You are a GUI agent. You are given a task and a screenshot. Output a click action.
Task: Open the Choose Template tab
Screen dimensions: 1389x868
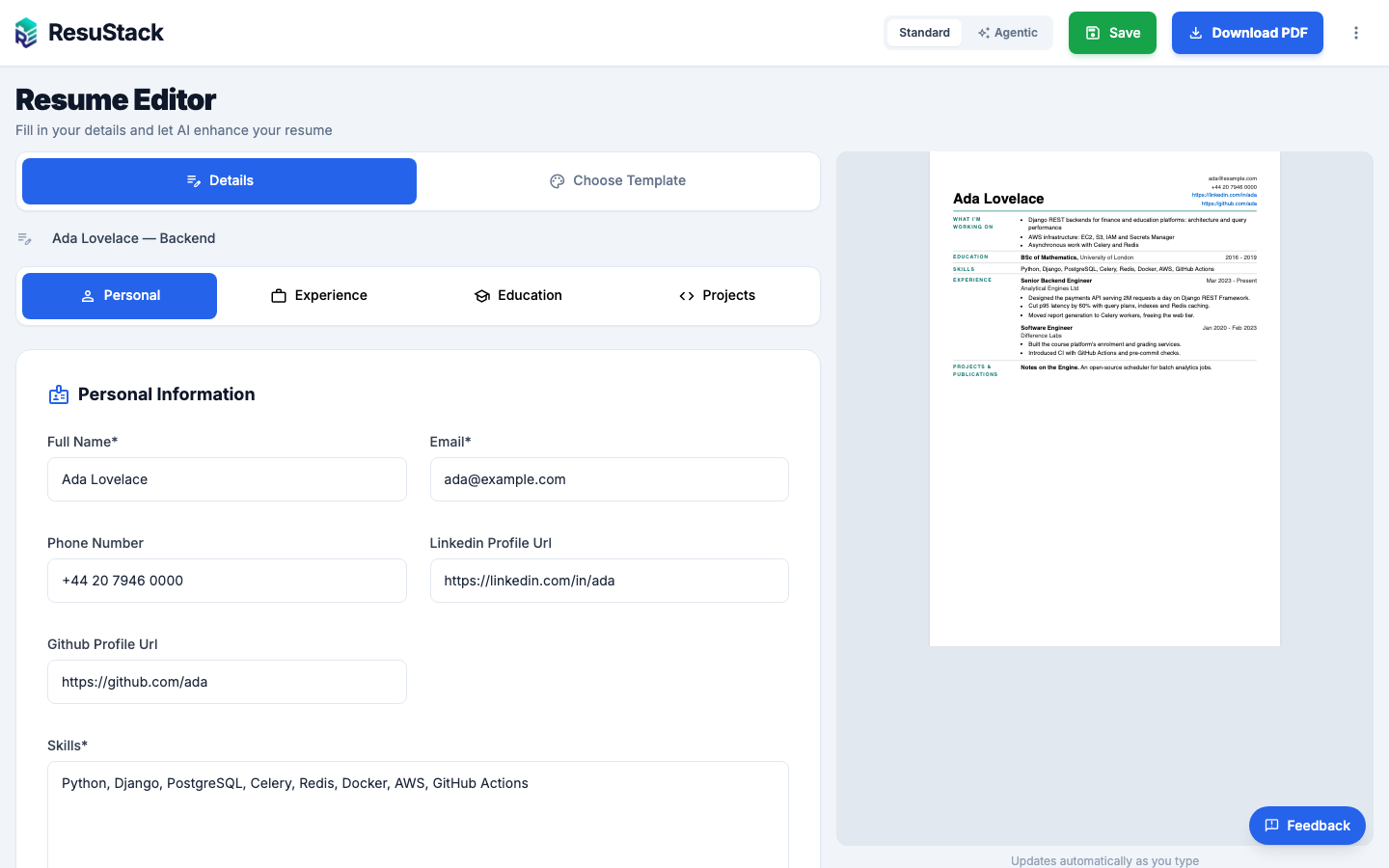point(617,181)
